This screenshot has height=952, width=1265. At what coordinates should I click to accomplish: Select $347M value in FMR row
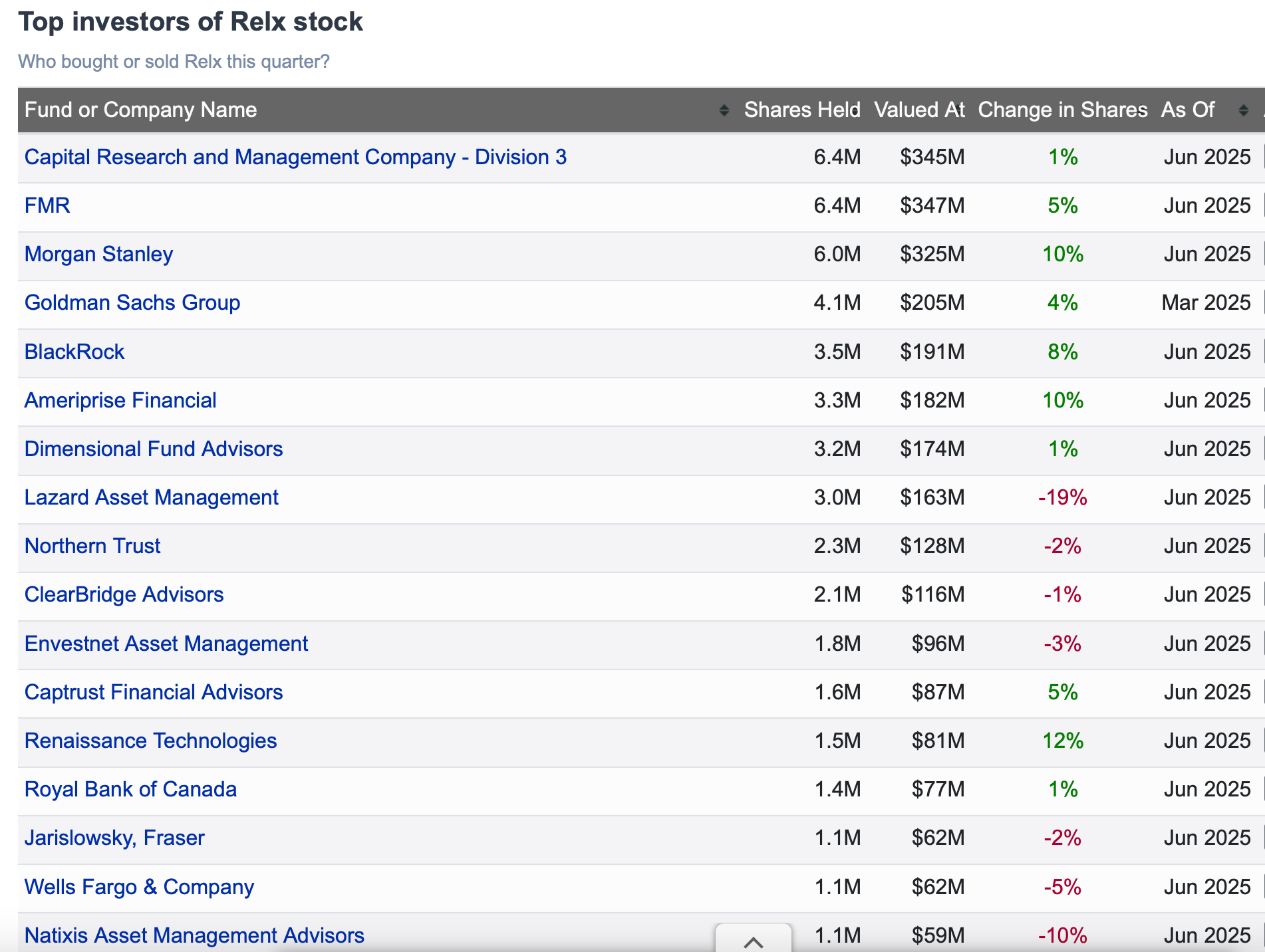932,205
